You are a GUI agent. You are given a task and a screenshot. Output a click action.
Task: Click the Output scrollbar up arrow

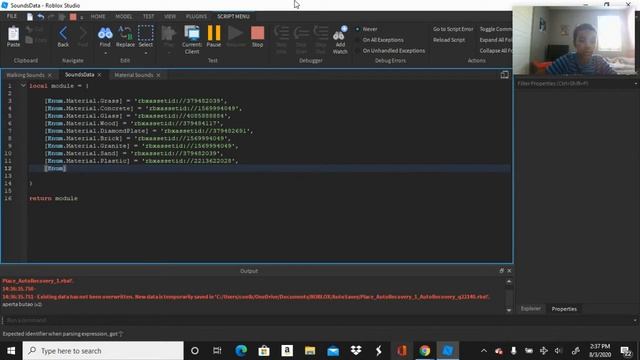[x=509, y=282]
